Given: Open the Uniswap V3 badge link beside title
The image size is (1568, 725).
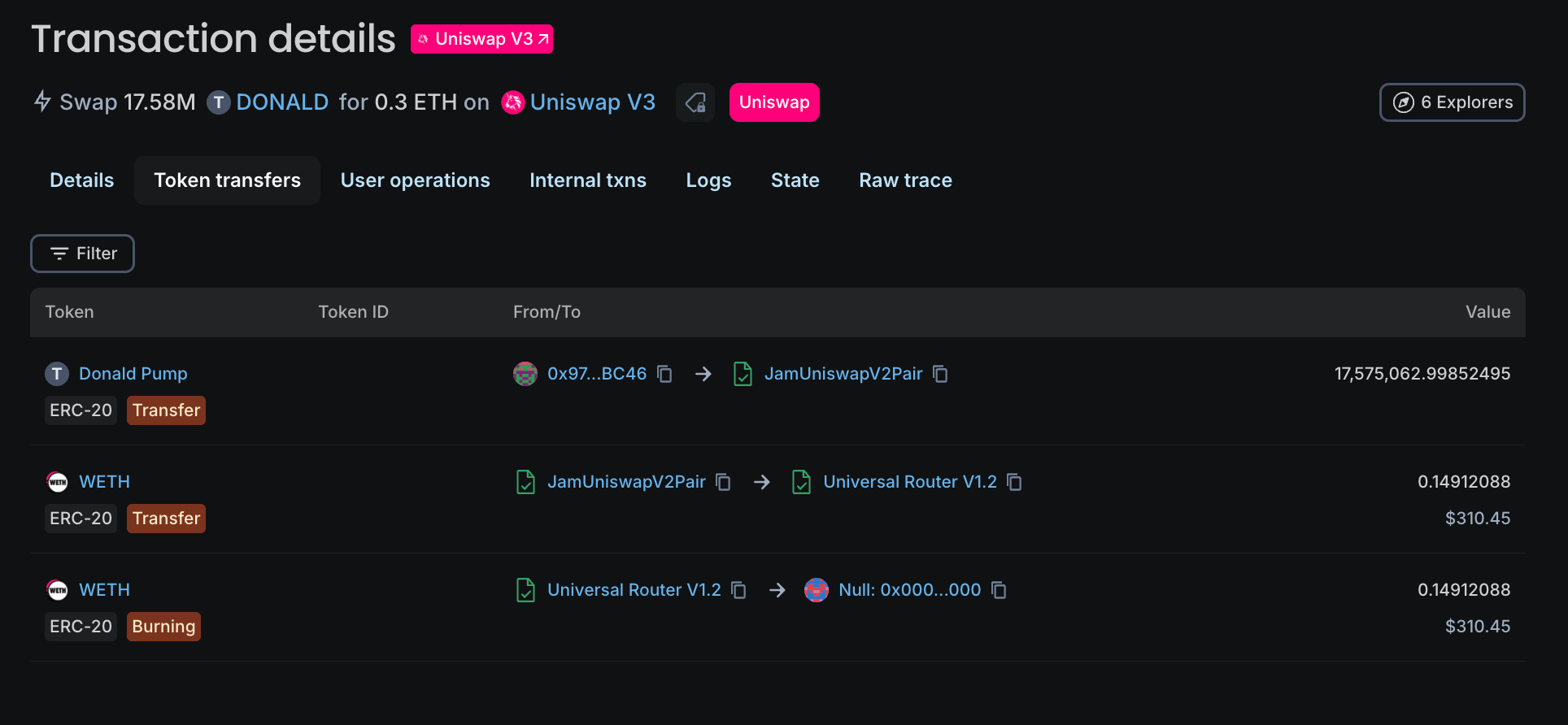Looking at the screenshot, I should coord(481,39).
